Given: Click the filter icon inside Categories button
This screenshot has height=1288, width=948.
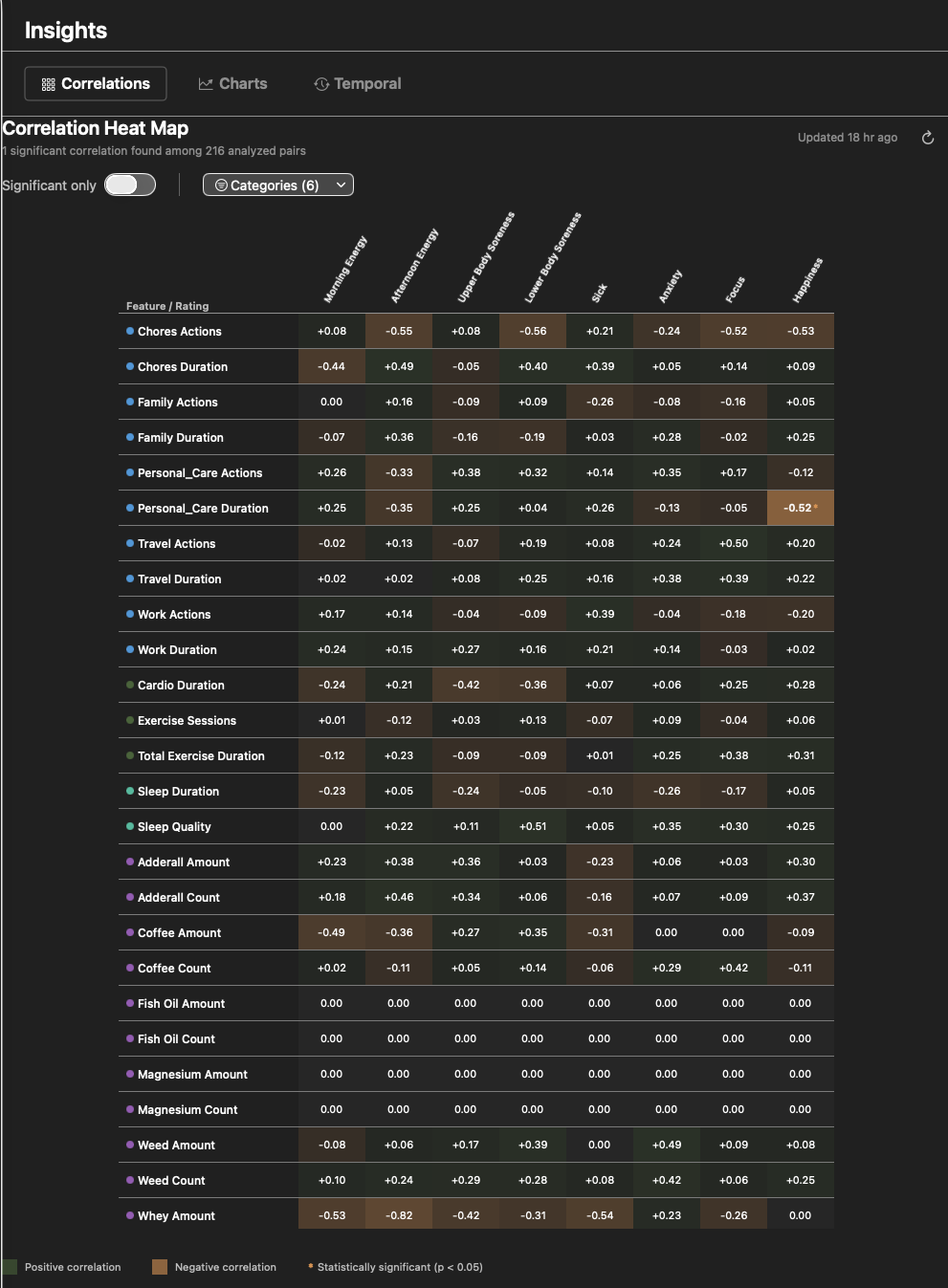Looking at the screenshot, I should (x=221, y=185).
